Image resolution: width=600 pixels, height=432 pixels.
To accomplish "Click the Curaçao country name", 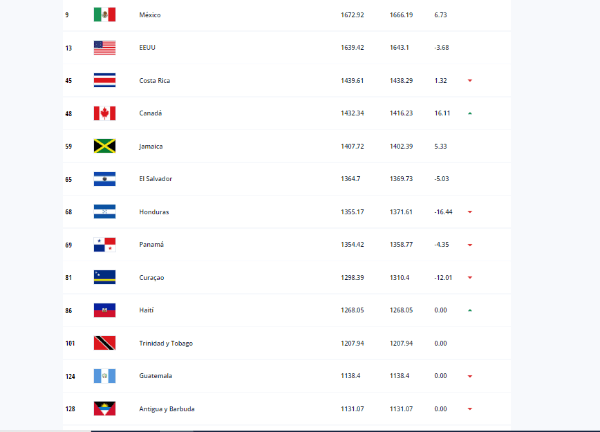I will tap(153, 278).
